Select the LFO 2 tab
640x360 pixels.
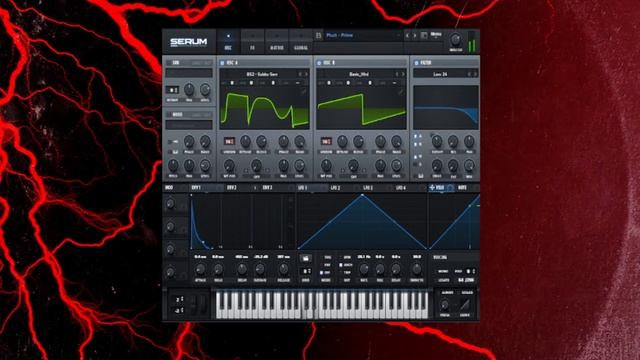point(335,188)
